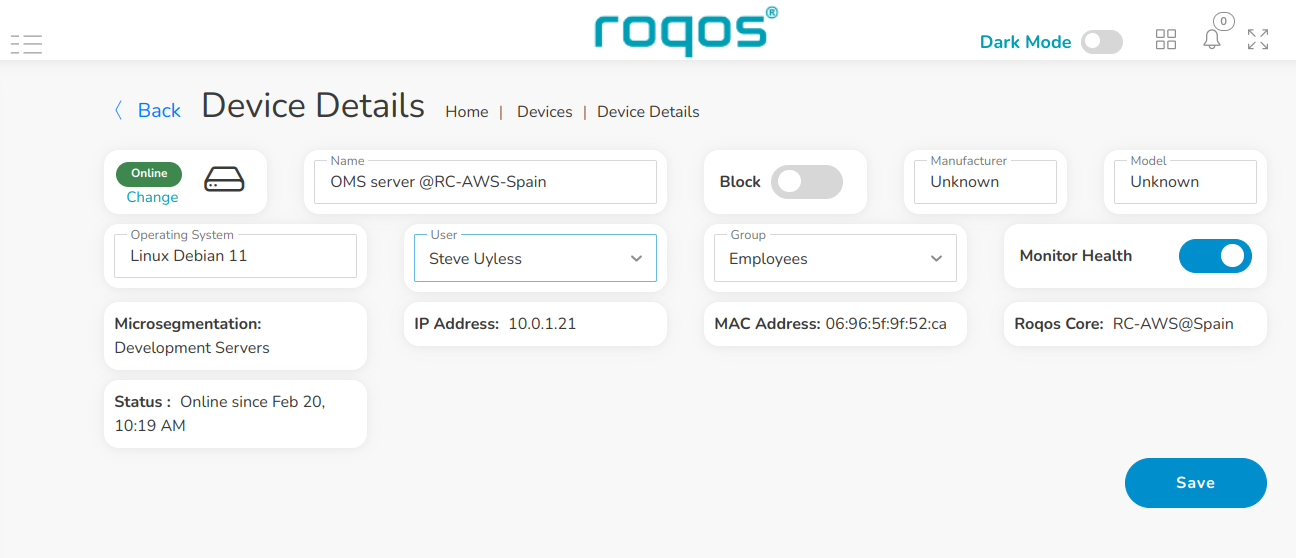Screen dimensions: 1296x558
Task: Open the Group dropdown showing Employees
Action: pos(835,259)
